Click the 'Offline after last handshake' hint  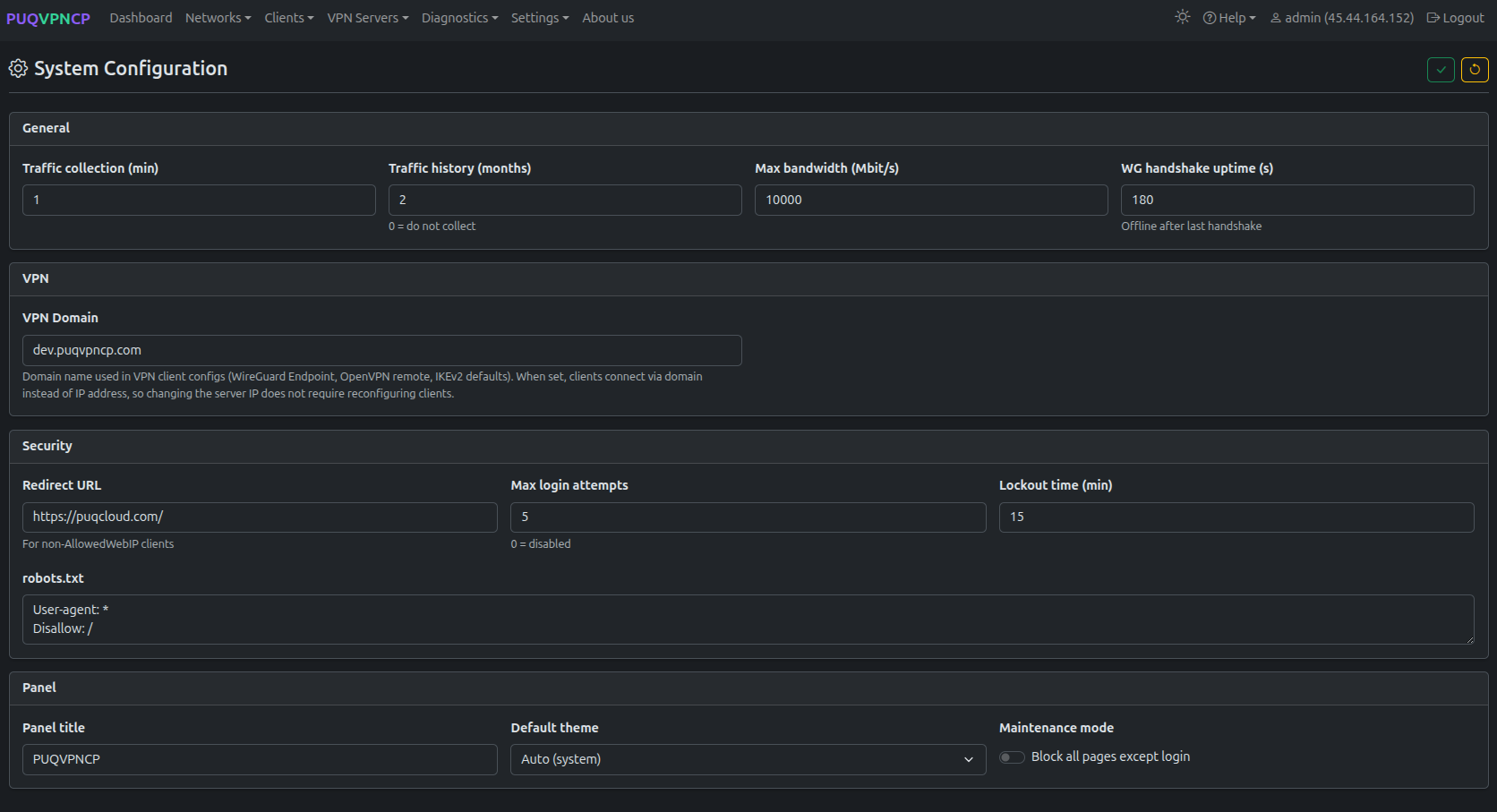click(1191, 227)
